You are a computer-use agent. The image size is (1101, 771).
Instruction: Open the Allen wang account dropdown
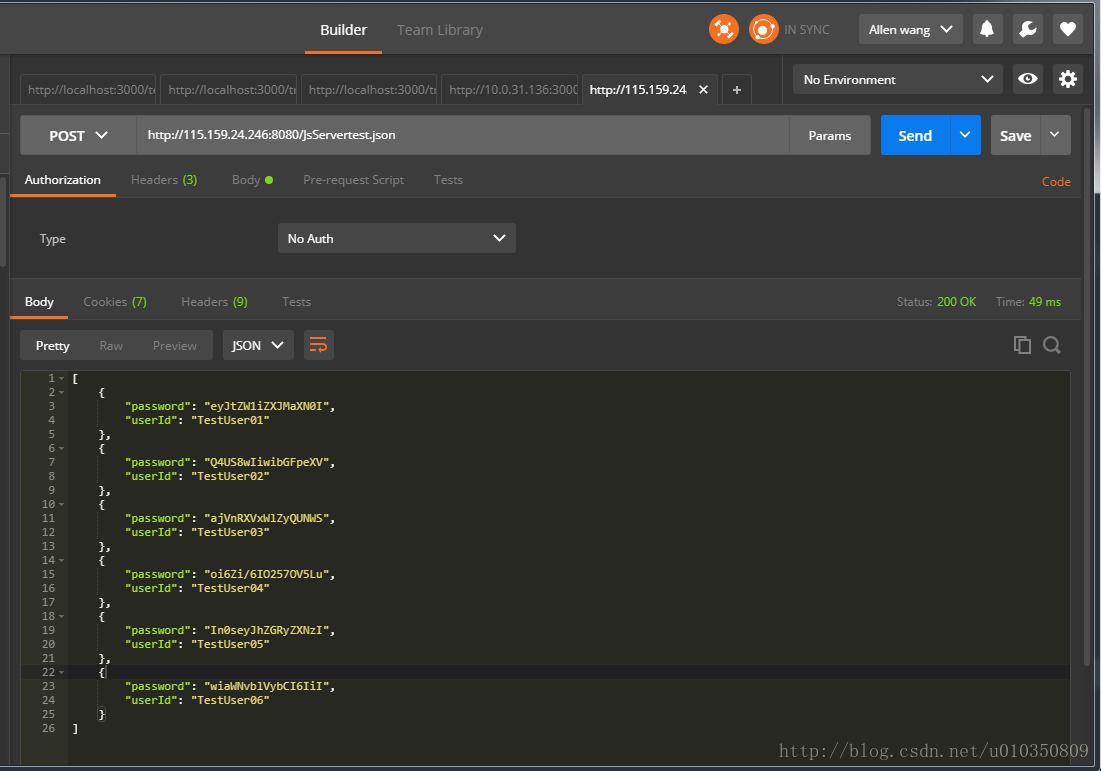tap(910, 29)
